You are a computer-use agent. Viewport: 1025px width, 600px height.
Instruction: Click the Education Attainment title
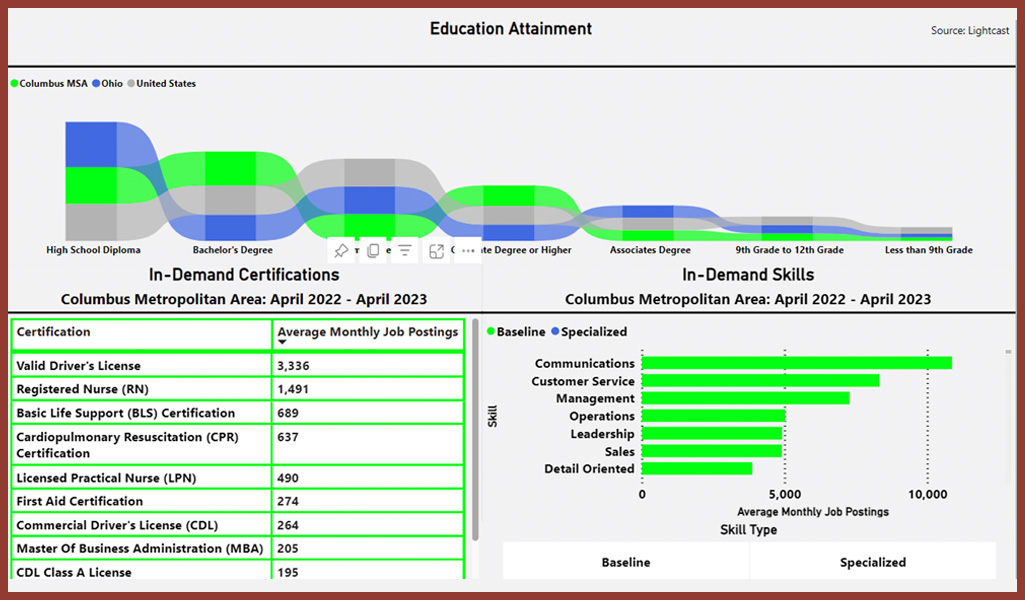tap(511, 29)
